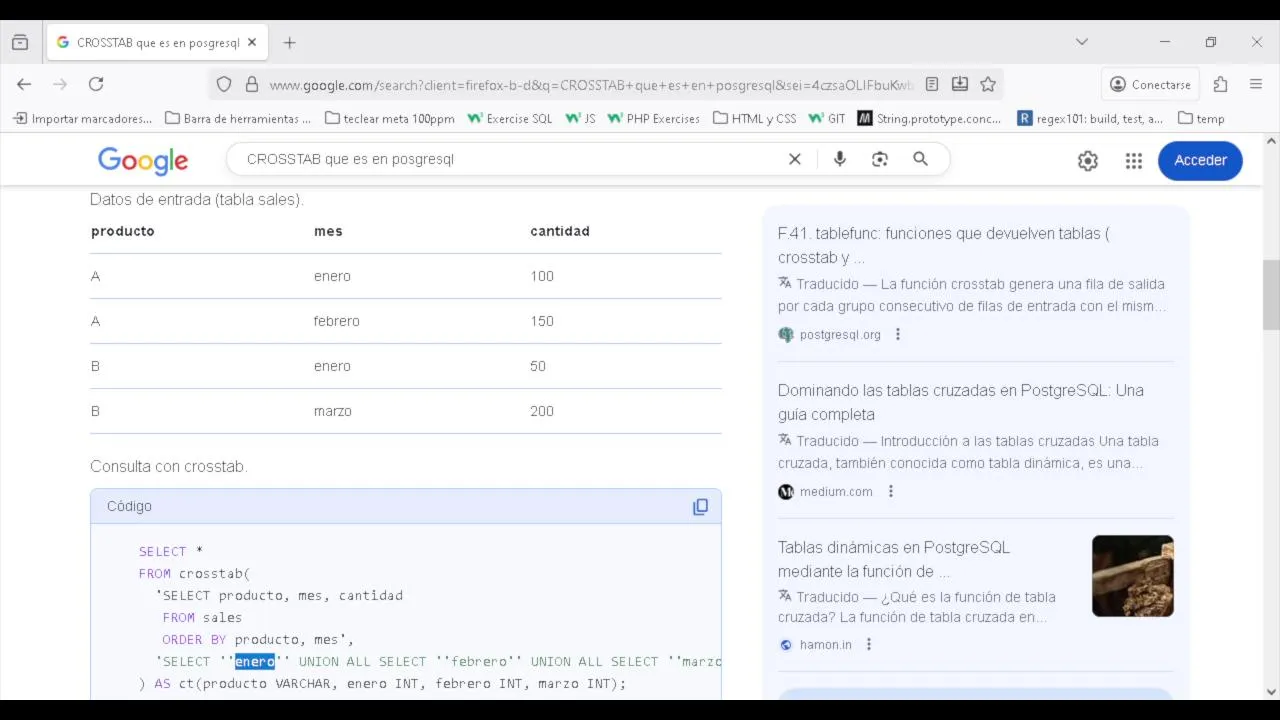Open HTML y CSS bookmarks folder
This screenshot has width=1280, height=720.
[x=755, y=118]
